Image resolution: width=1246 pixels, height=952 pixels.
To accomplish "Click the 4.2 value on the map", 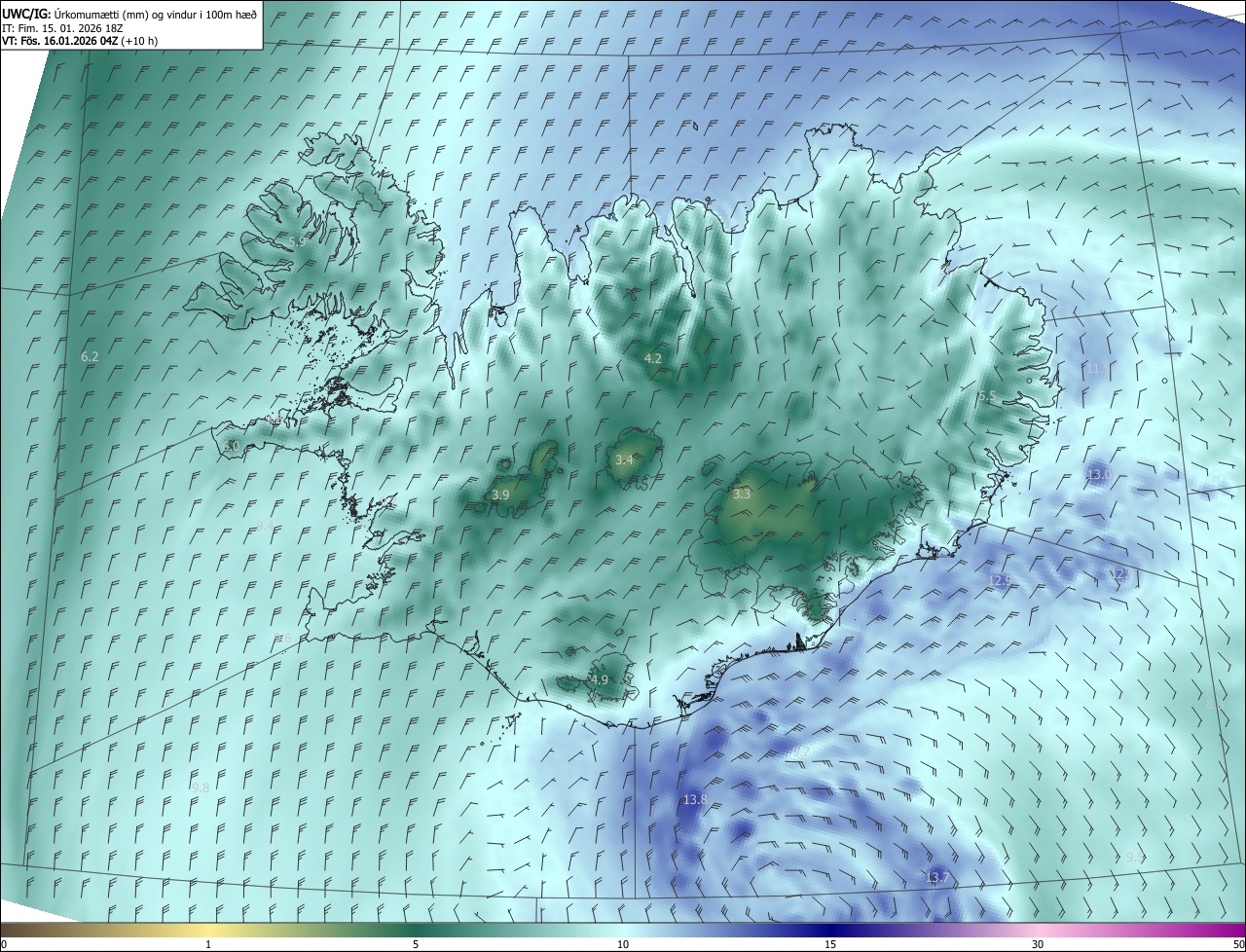I will click(653, 358).
